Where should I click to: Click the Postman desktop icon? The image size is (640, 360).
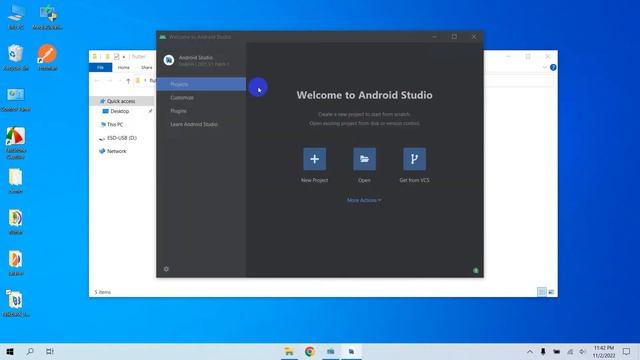pos(47,58)
